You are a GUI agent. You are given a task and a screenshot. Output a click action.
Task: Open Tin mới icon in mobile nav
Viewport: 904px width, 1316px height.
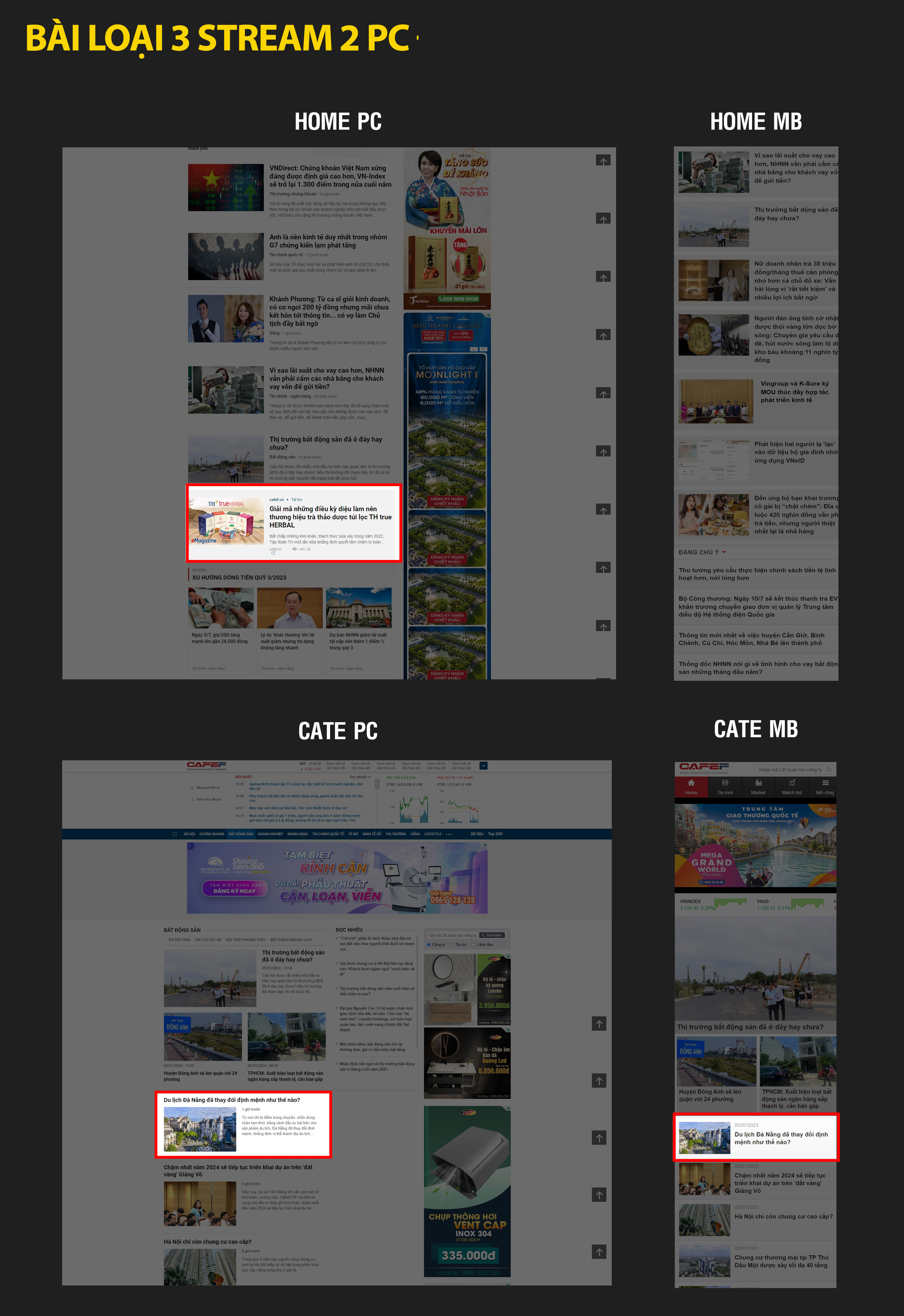pos(724,783)
